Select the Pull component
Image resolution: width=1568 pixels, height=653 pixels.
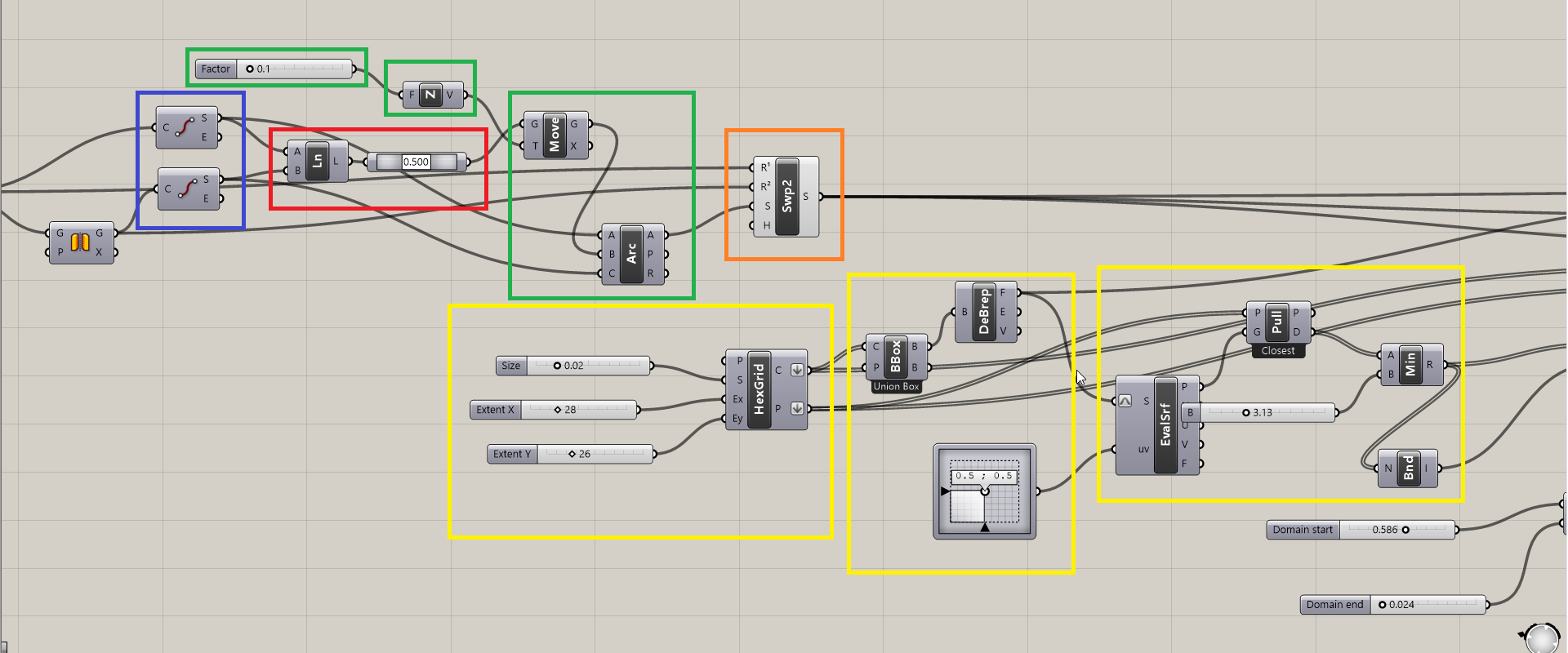point(1278,322)
